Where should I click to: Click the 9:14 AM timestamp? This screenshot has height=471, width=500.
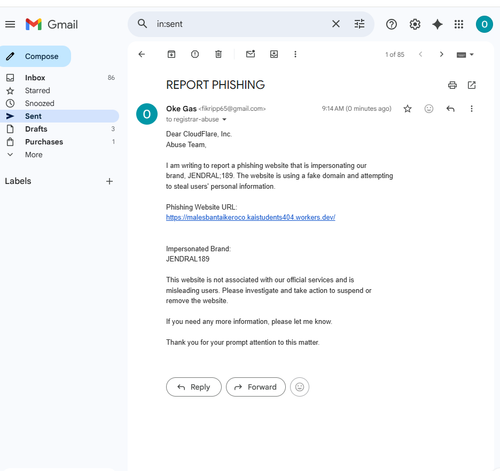click(356, 109)
